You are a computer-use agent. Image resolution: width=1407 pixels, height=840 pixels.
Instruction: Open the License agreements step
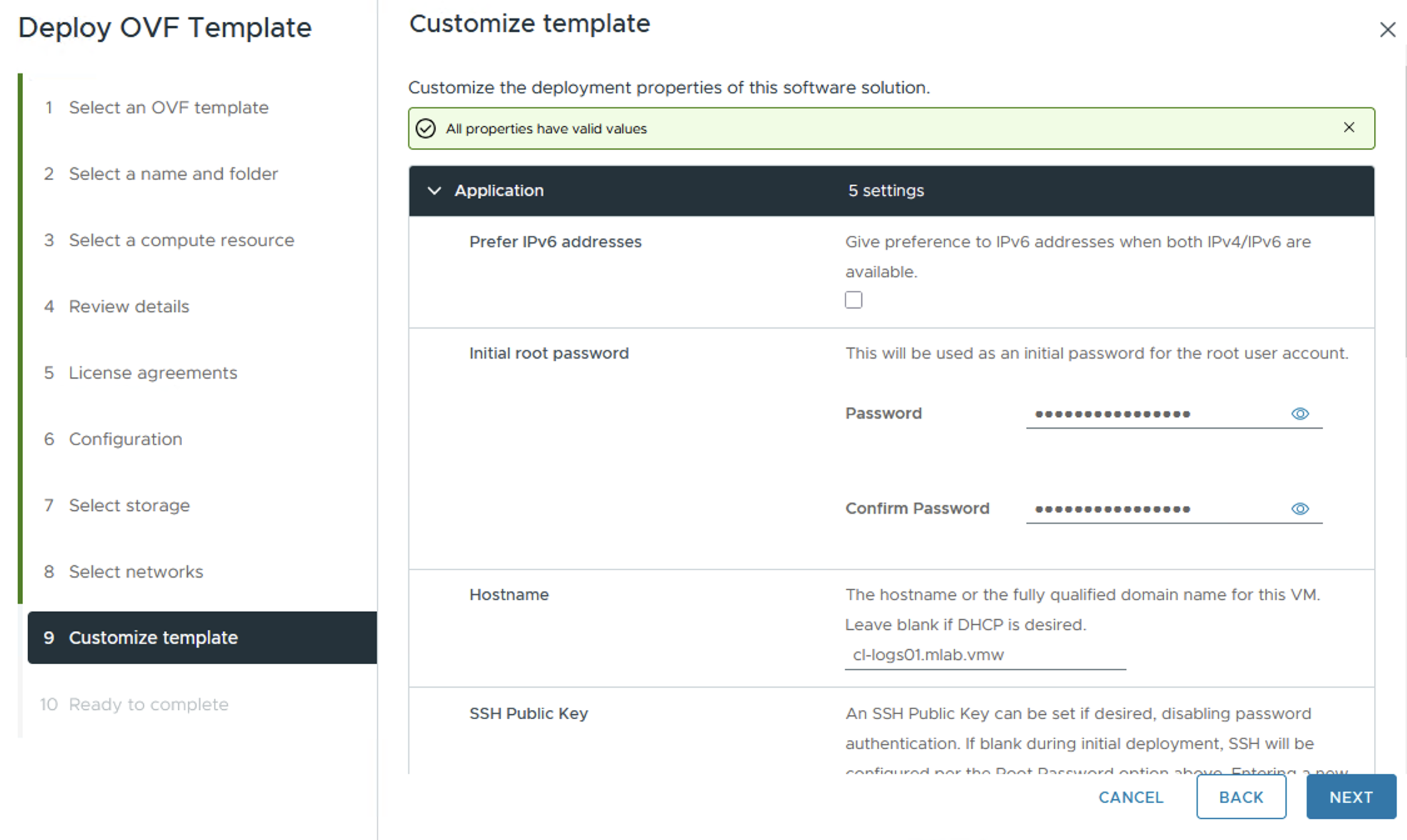point(153,373)
